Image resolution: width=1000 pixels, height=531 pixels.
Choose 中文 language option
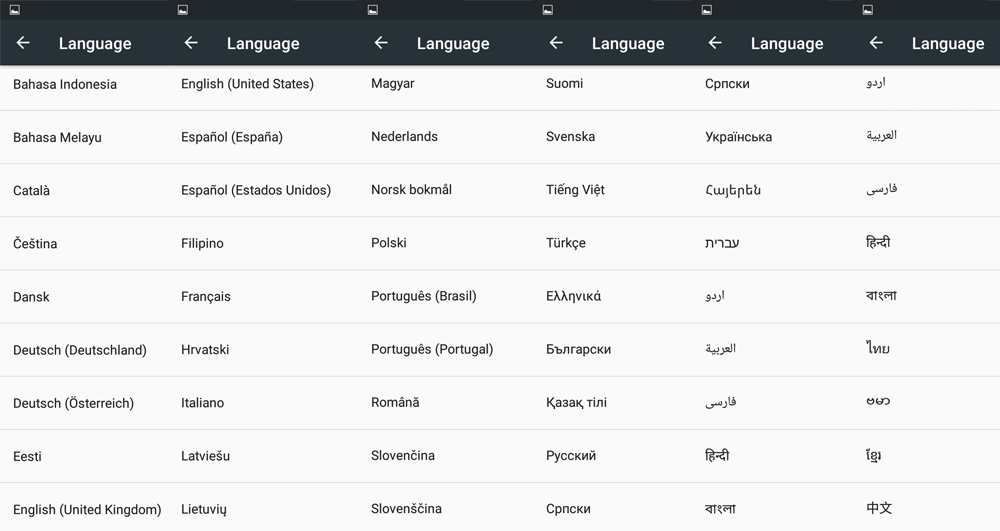(879, 509)
